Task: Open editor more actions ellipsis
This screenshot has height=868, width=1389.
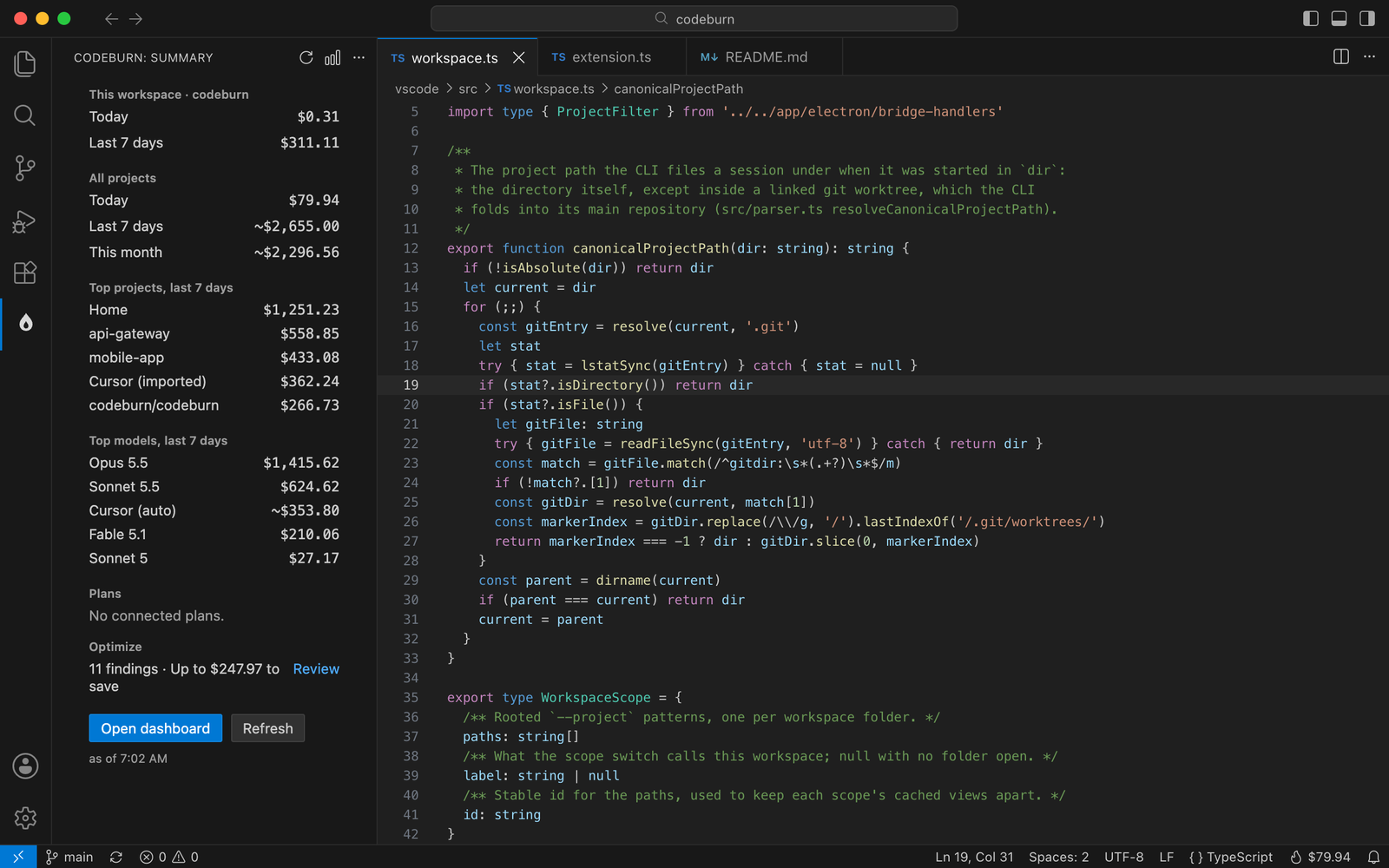Action: [x=1369, y=56]
